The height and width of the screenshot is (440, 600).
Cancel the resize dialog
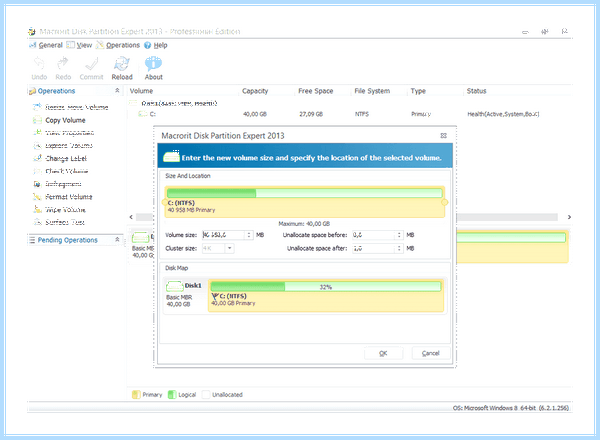click(x=431, y=353)
